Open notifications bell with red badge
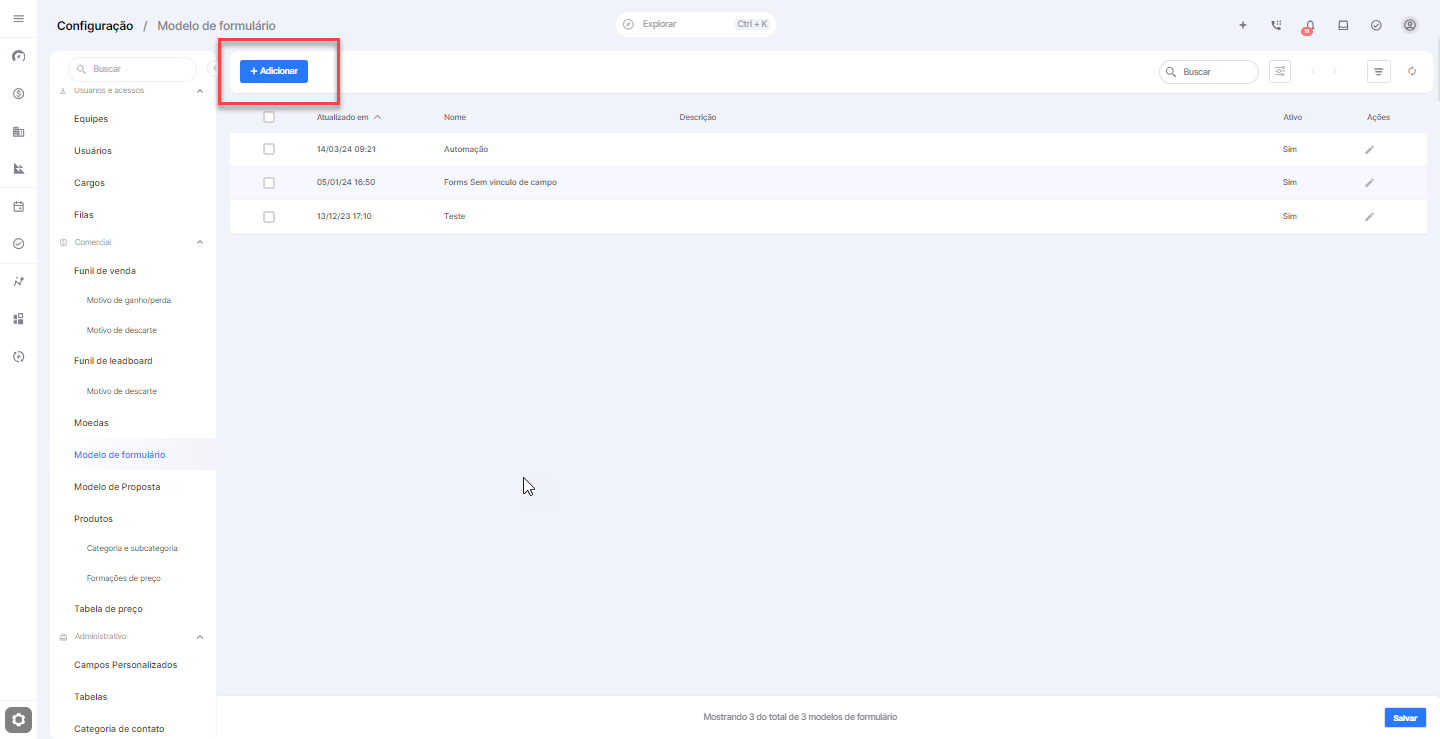This screenshot has width=1440, height=739. pos(1309,27)
